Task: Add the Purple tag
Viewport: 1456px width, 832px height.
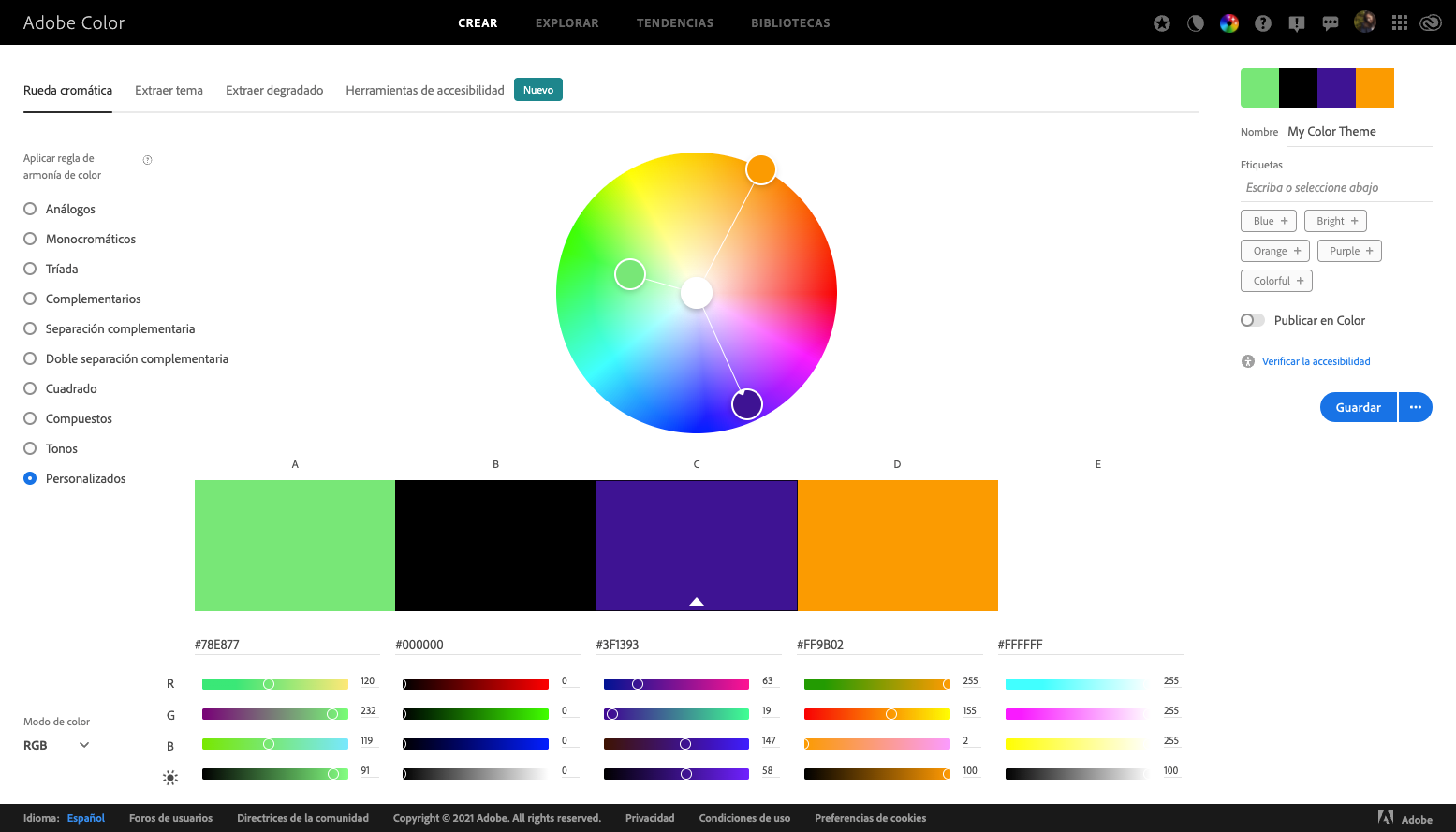Action: [1348, 250]
